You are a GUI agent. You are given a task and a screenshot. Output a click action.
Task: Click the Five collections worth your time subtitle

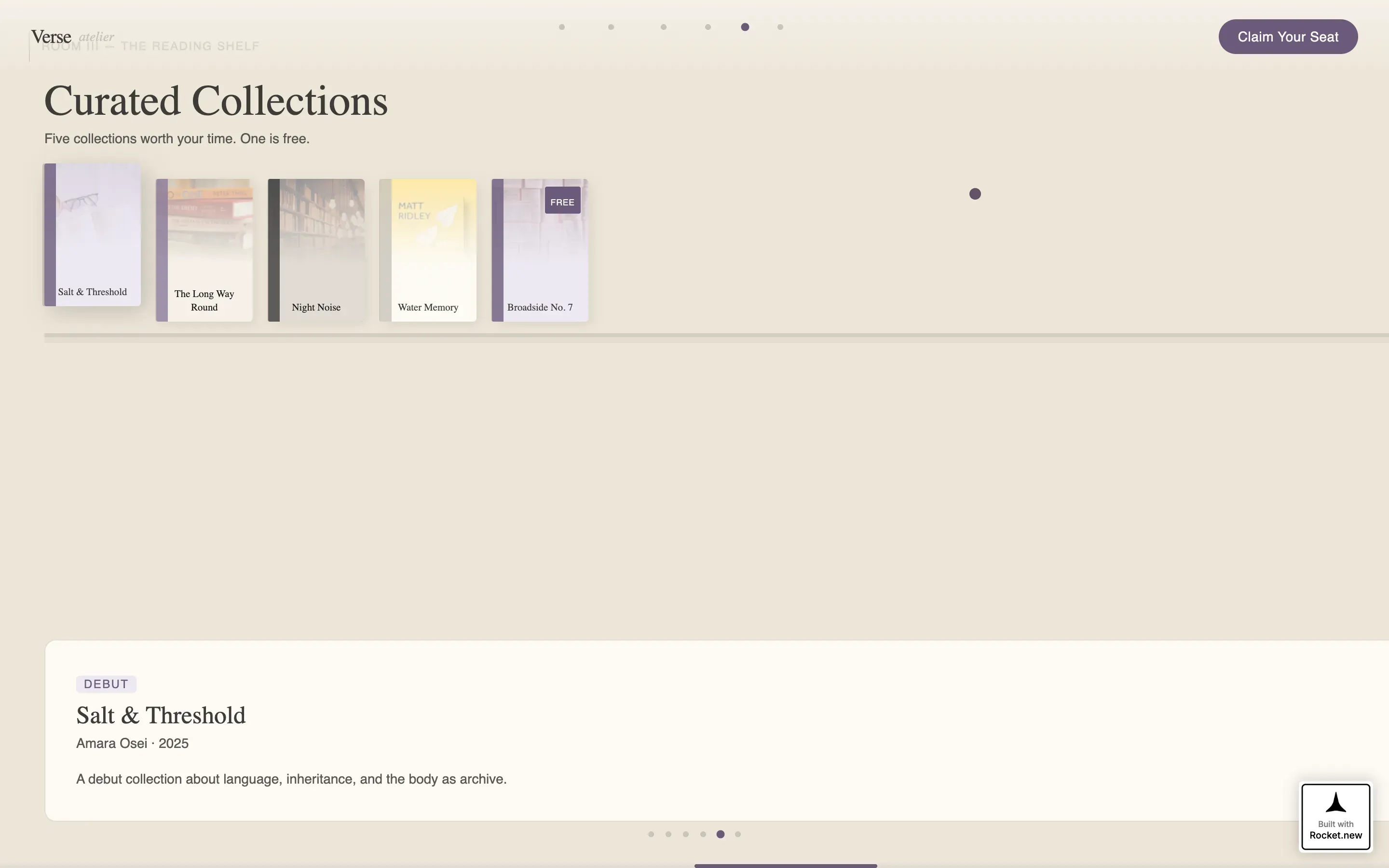(177, 139)
